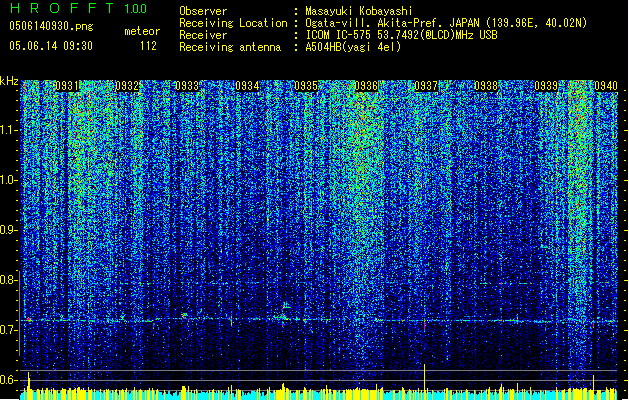Click the 0934 time marker
This screenshot has height=400, width=629.
247,86
